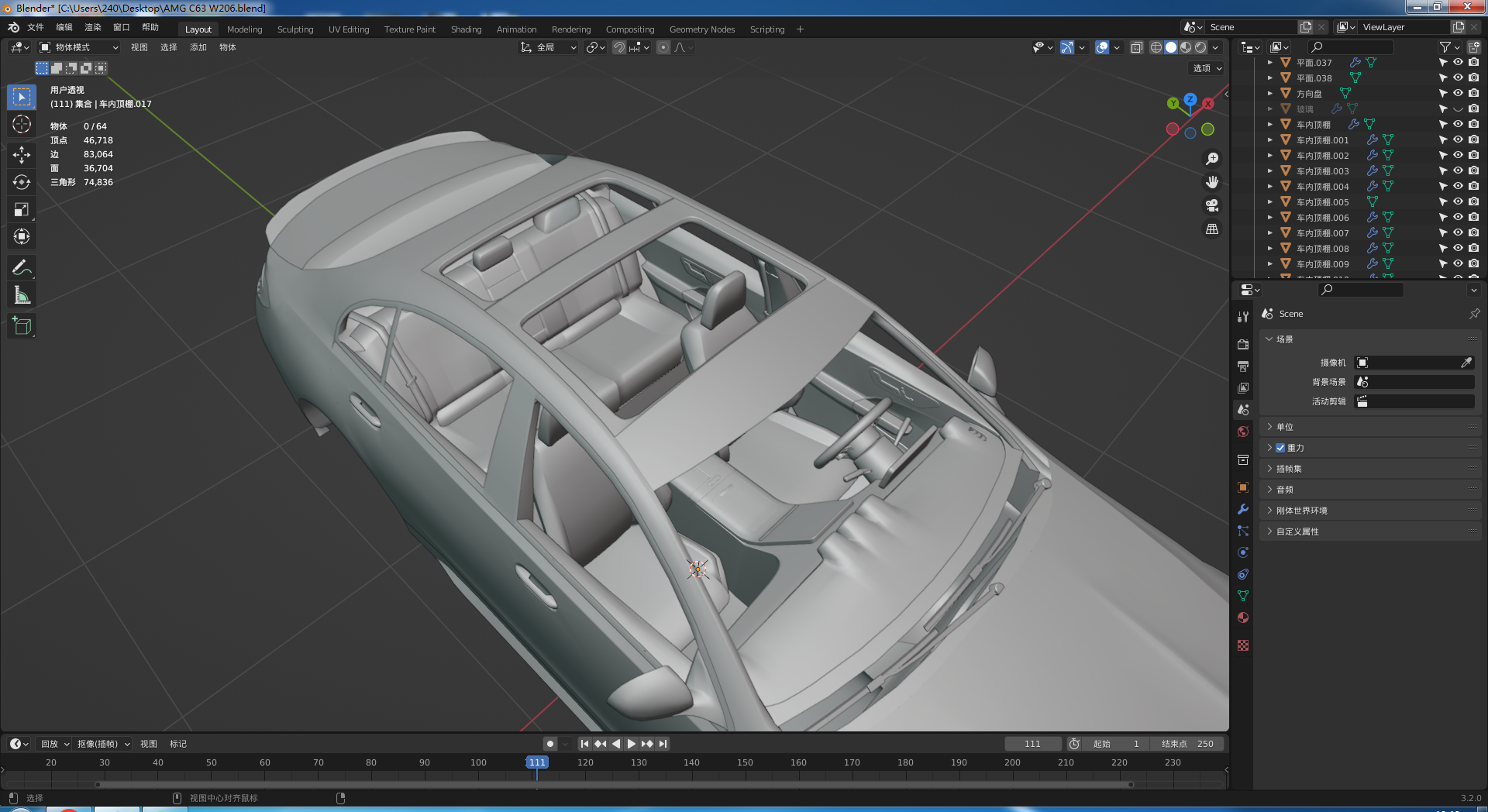Open the 全局 transform orientation dropdown
This screenshot has width=1488, height=812.
pos(548,47)
